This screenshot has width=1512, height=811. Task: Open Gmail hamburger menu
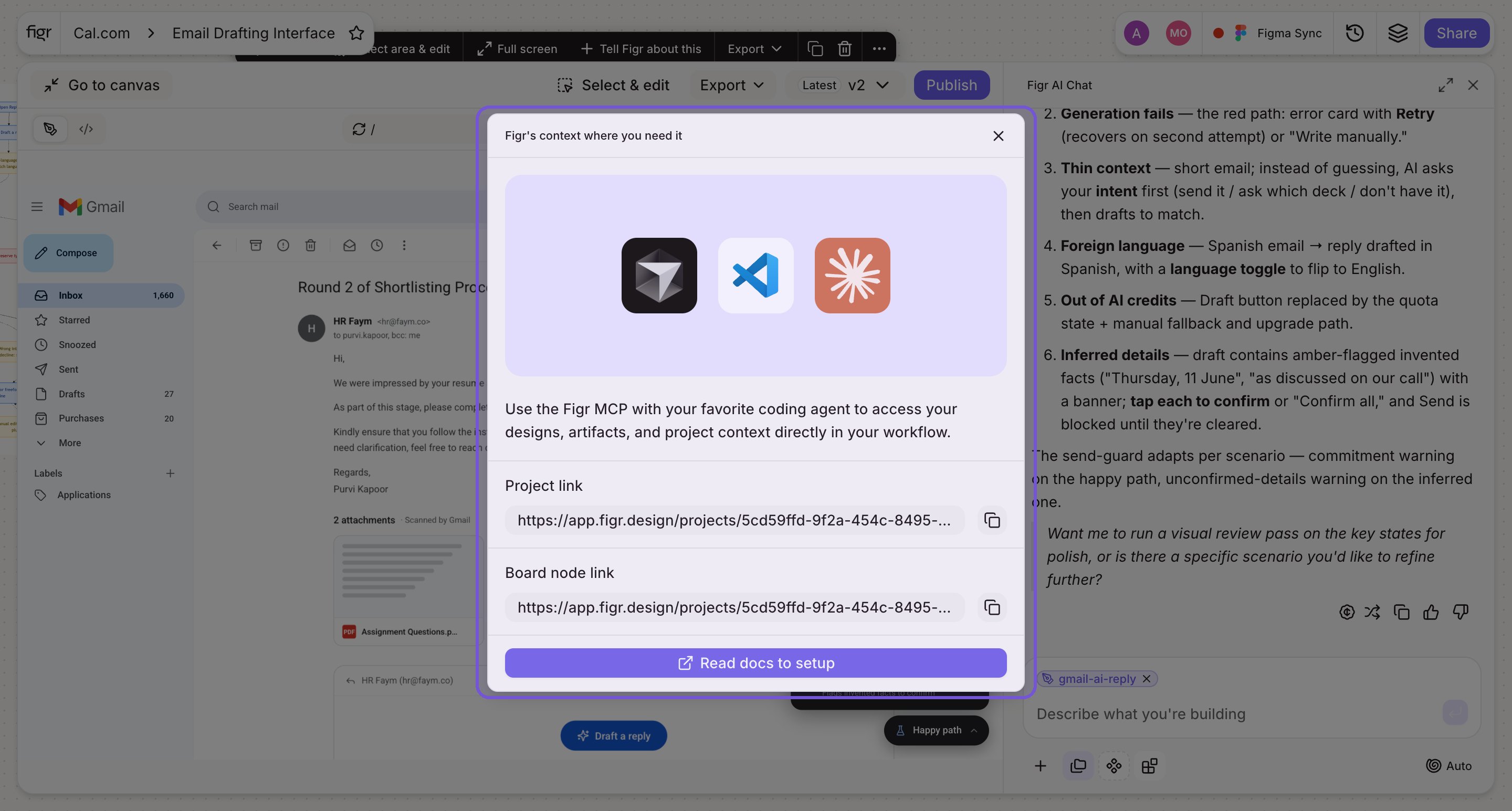click(x=37, y=207)
